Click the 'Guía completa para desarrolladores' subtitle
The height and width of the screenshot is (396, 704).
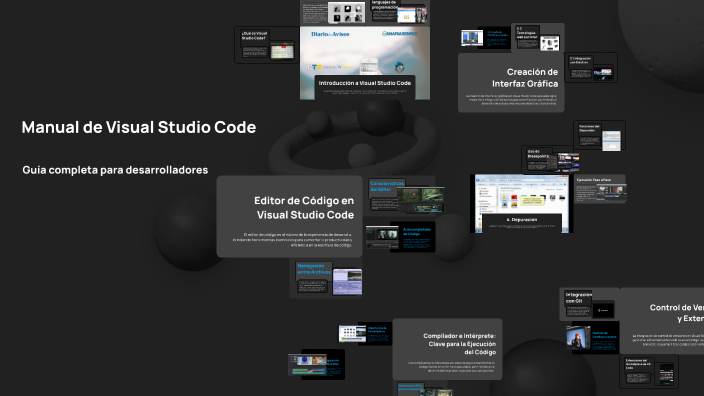point(115,170)
